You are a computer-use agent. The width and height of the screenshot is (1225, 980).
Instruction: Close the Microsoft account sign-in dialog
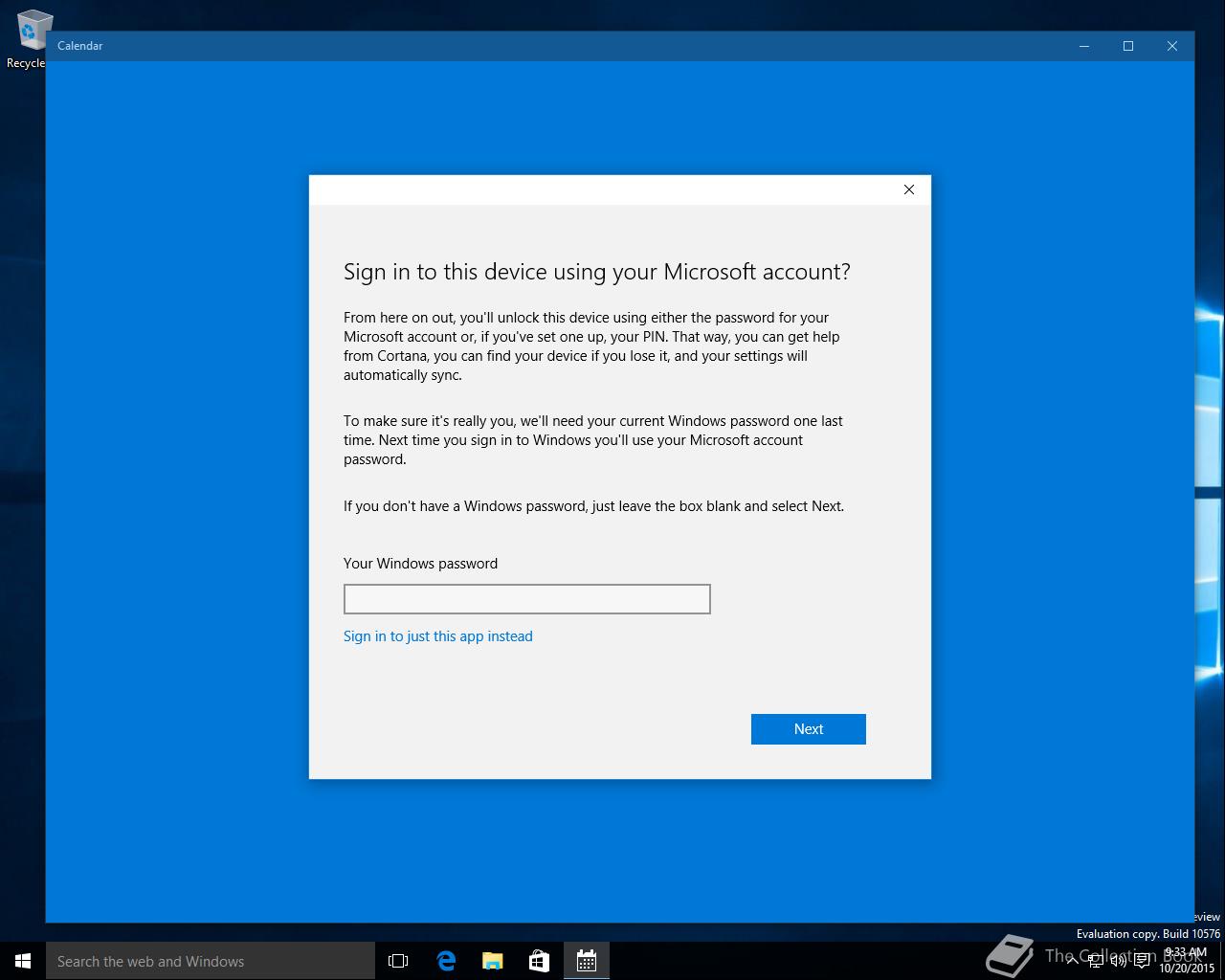[x=909, y=189]
